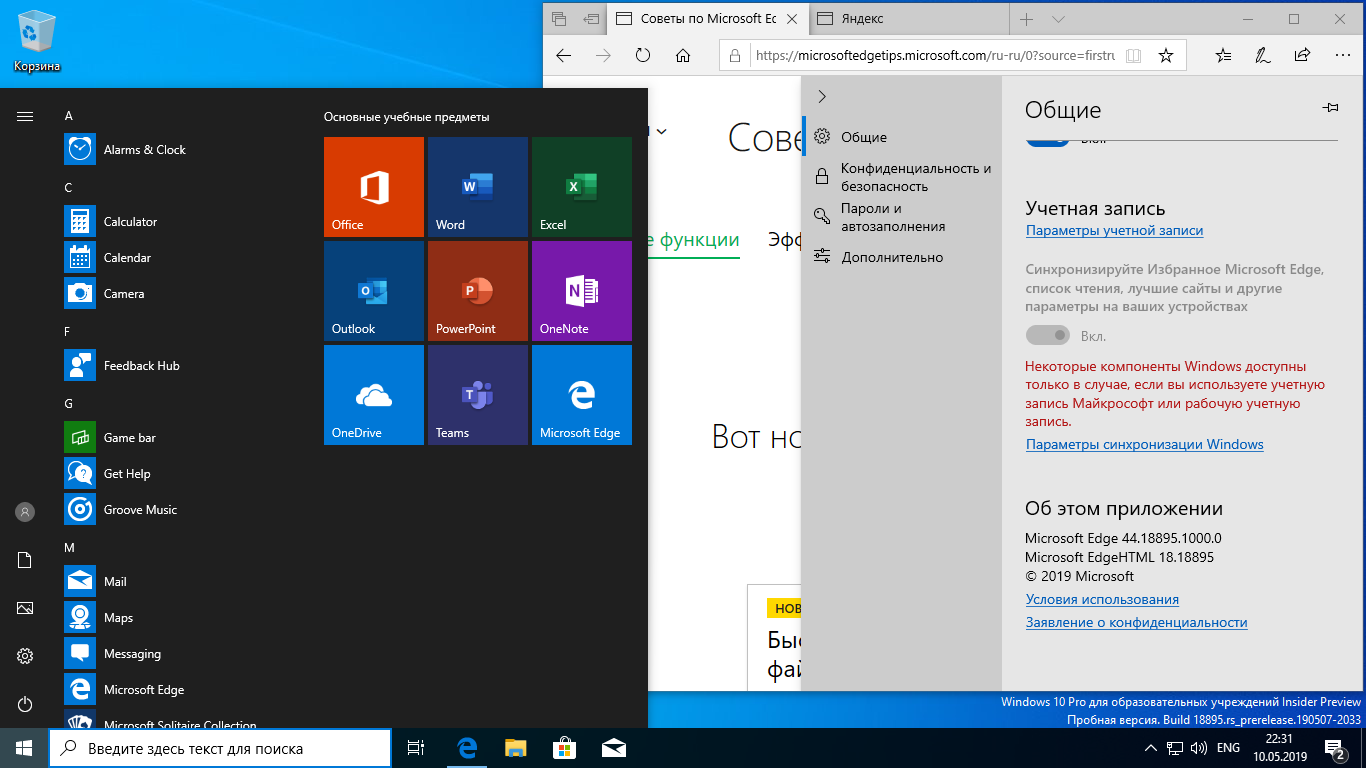Select the Общие settings section

pos(902,137)
